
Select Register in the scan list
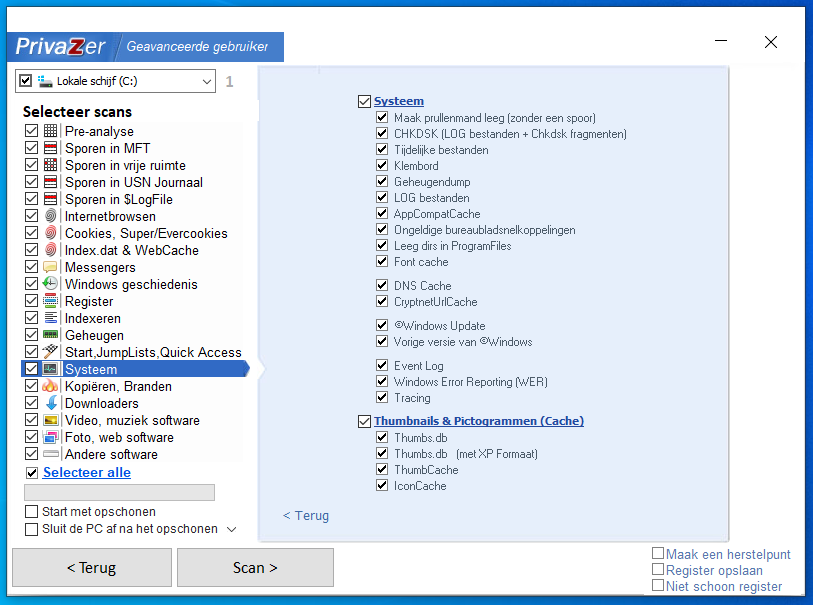coord(89,301)
